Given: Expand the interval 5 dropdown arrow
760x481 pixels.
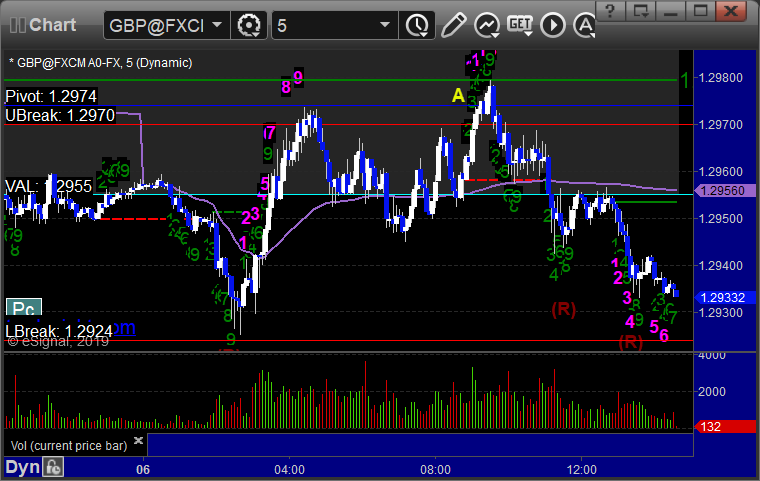Looking at the screenshot, I should click(x=385, y=25).
